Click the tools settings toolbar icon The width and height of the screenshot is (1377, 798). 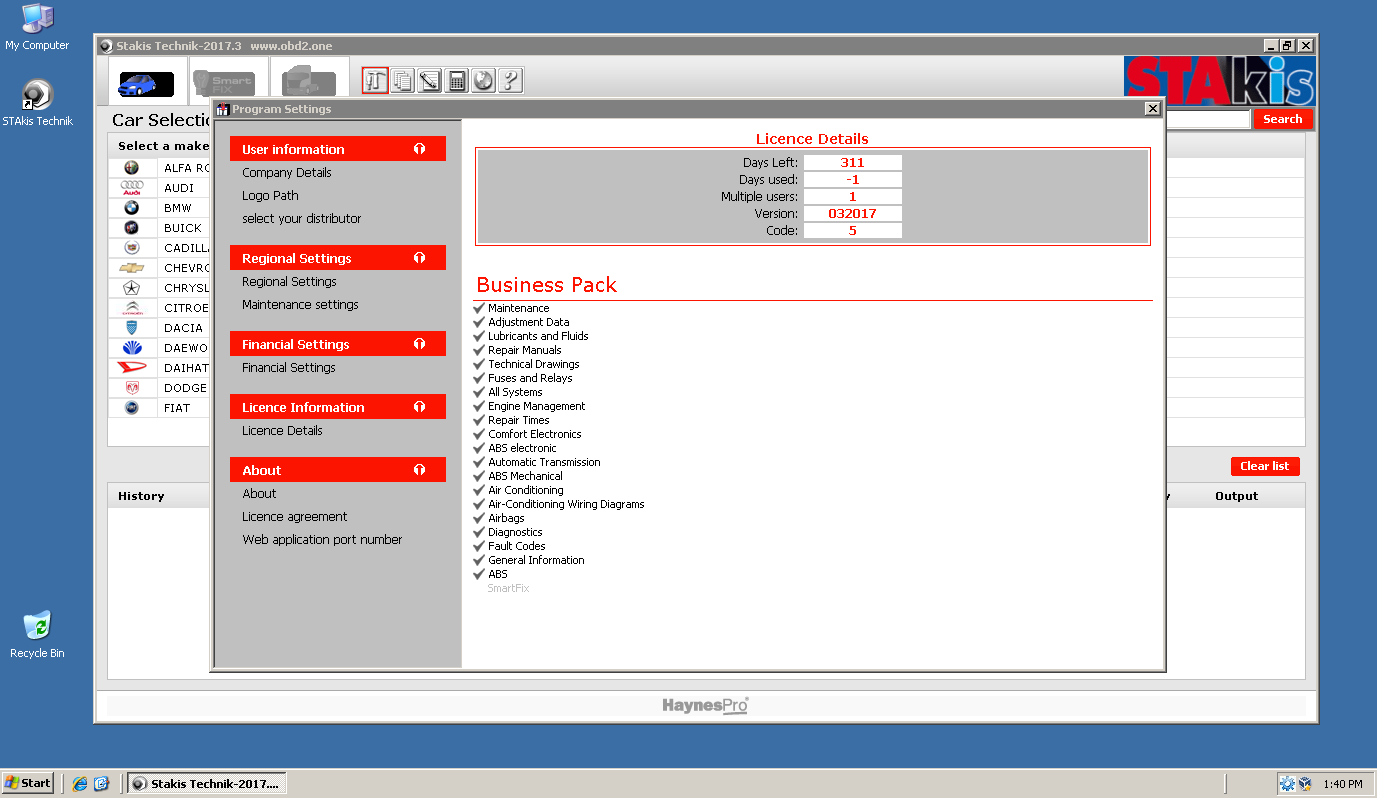click(x=375, y=80)
